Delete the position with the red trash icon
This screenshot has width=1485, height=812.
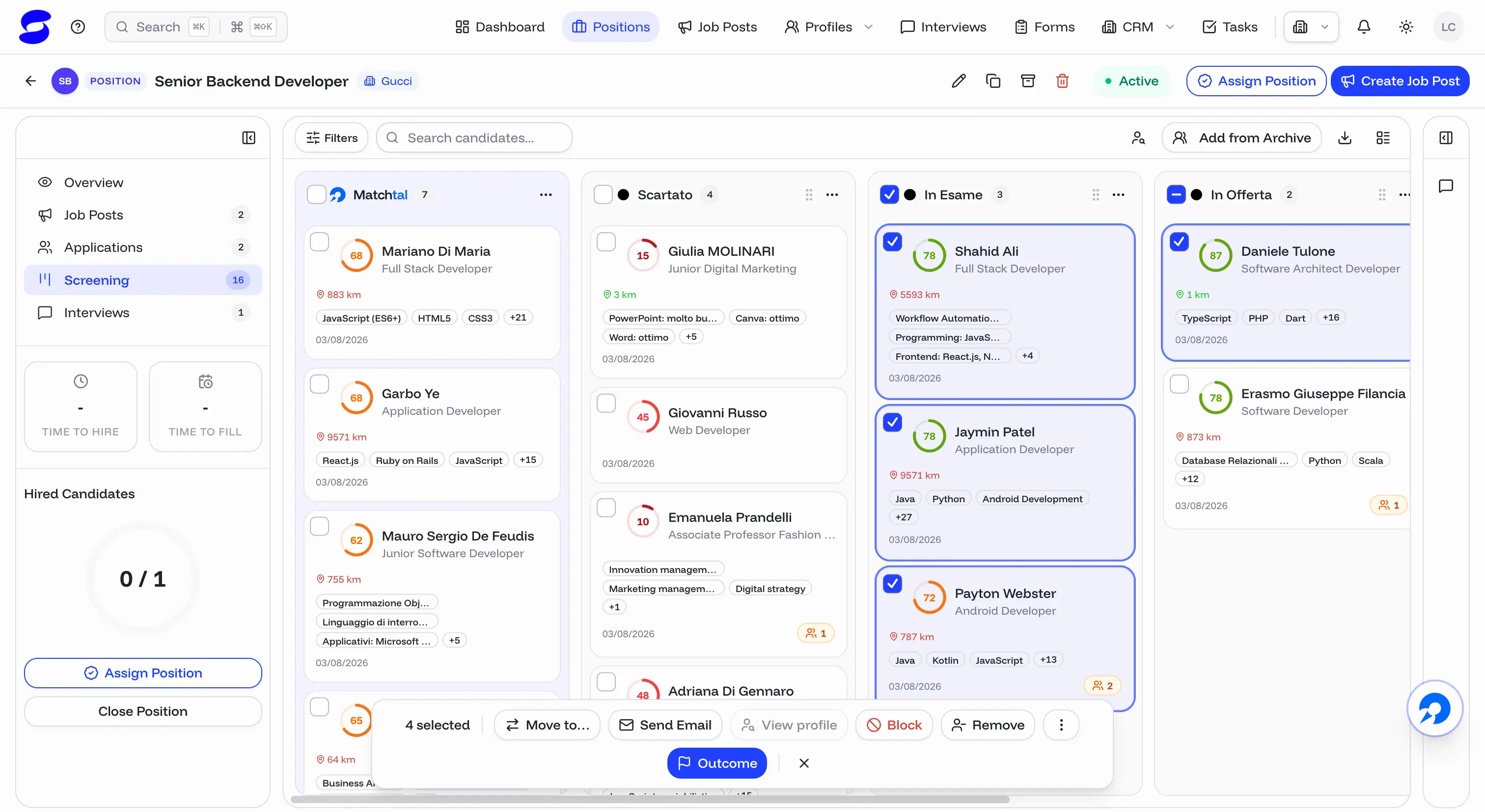click(x=1063, y=81)
